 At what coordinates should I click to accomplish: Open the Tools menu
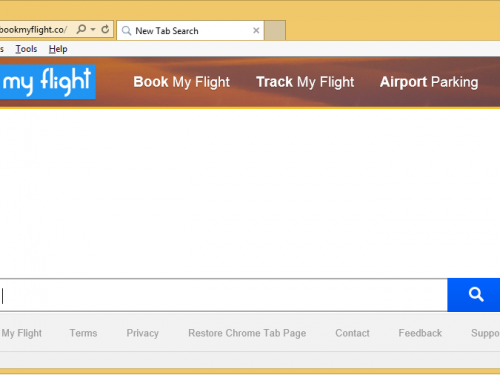[x=26, y=49]
